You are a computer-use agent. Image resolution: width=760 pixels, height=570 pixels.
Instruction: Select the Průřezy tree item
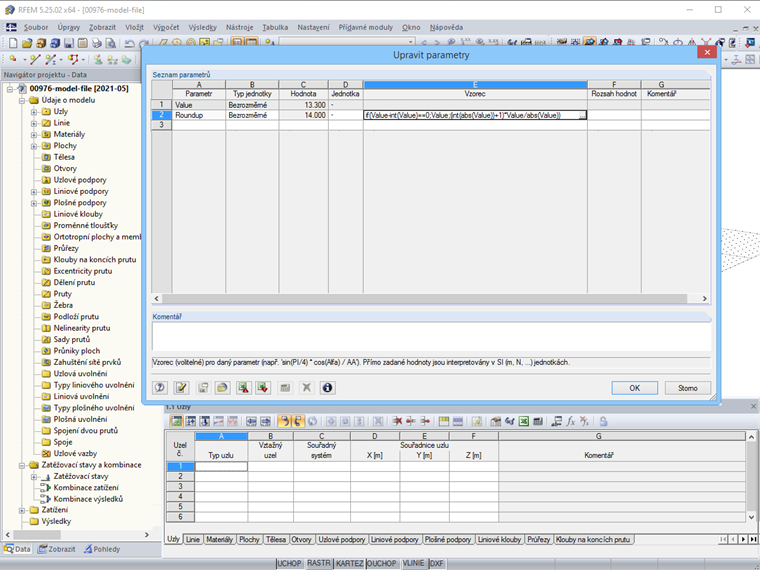pos(66,248)
